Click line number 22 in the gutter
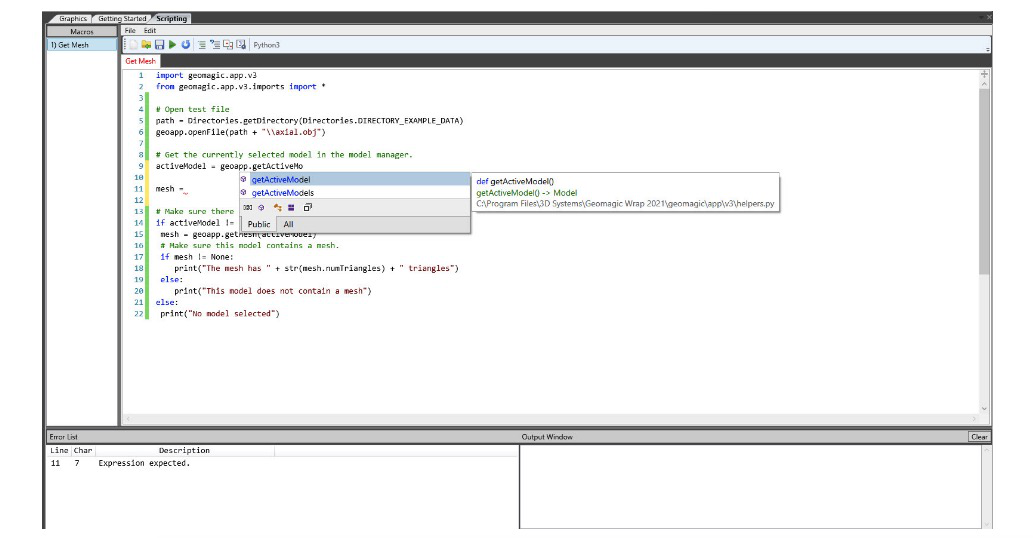Image resolution: width=1033 pixels, height=538 pixels. [x=138, y=313]
